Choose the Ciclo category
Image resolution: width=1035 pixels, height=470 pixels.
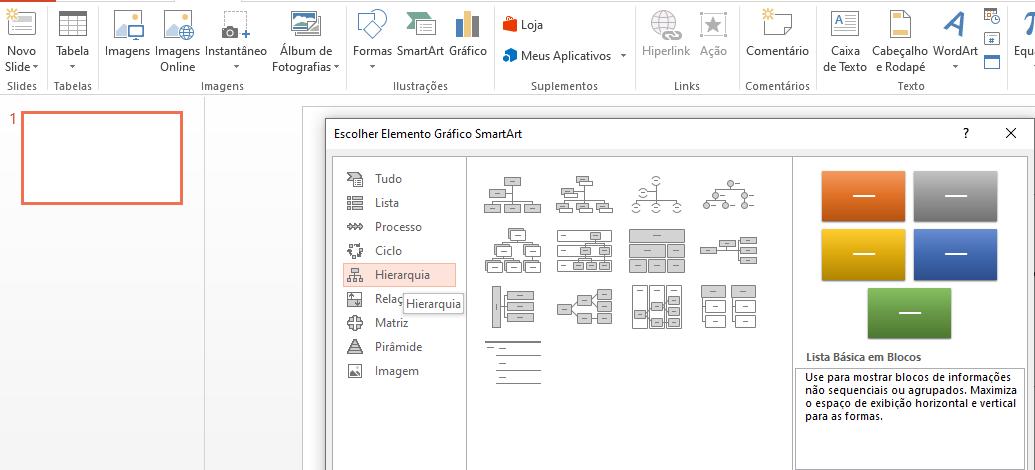388,251
